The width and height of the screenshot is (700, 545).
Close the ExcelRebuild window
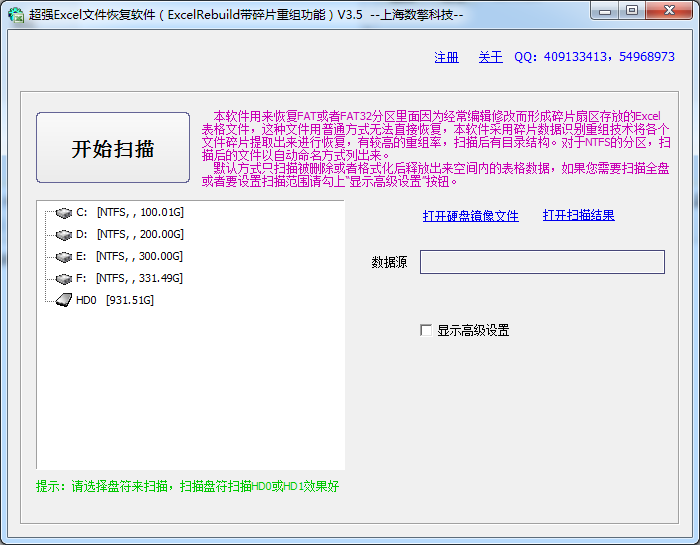[x=668, y=11]
